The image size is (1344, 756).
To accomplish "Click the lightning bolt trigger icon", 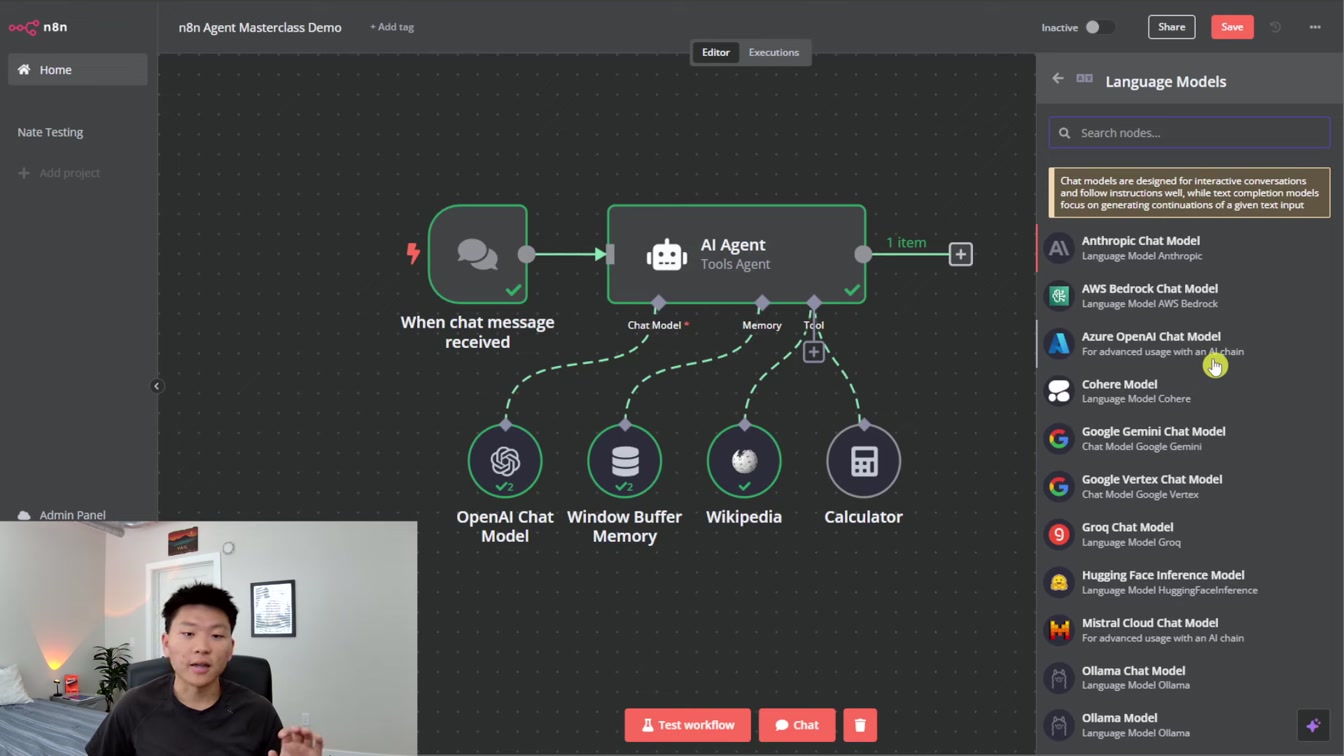I will click(413, 253).
